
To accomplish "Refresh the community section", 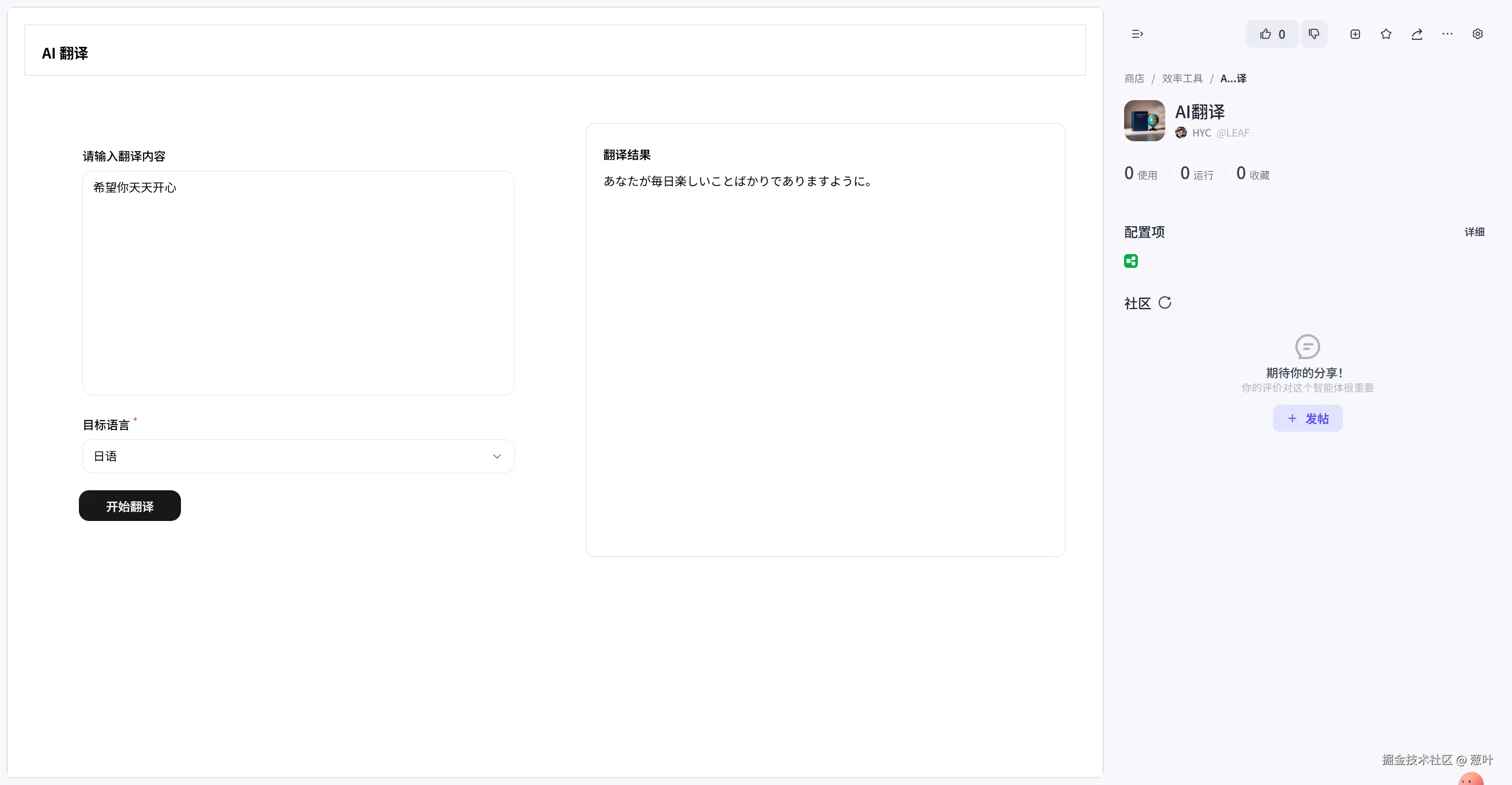I will [1165, 303].
